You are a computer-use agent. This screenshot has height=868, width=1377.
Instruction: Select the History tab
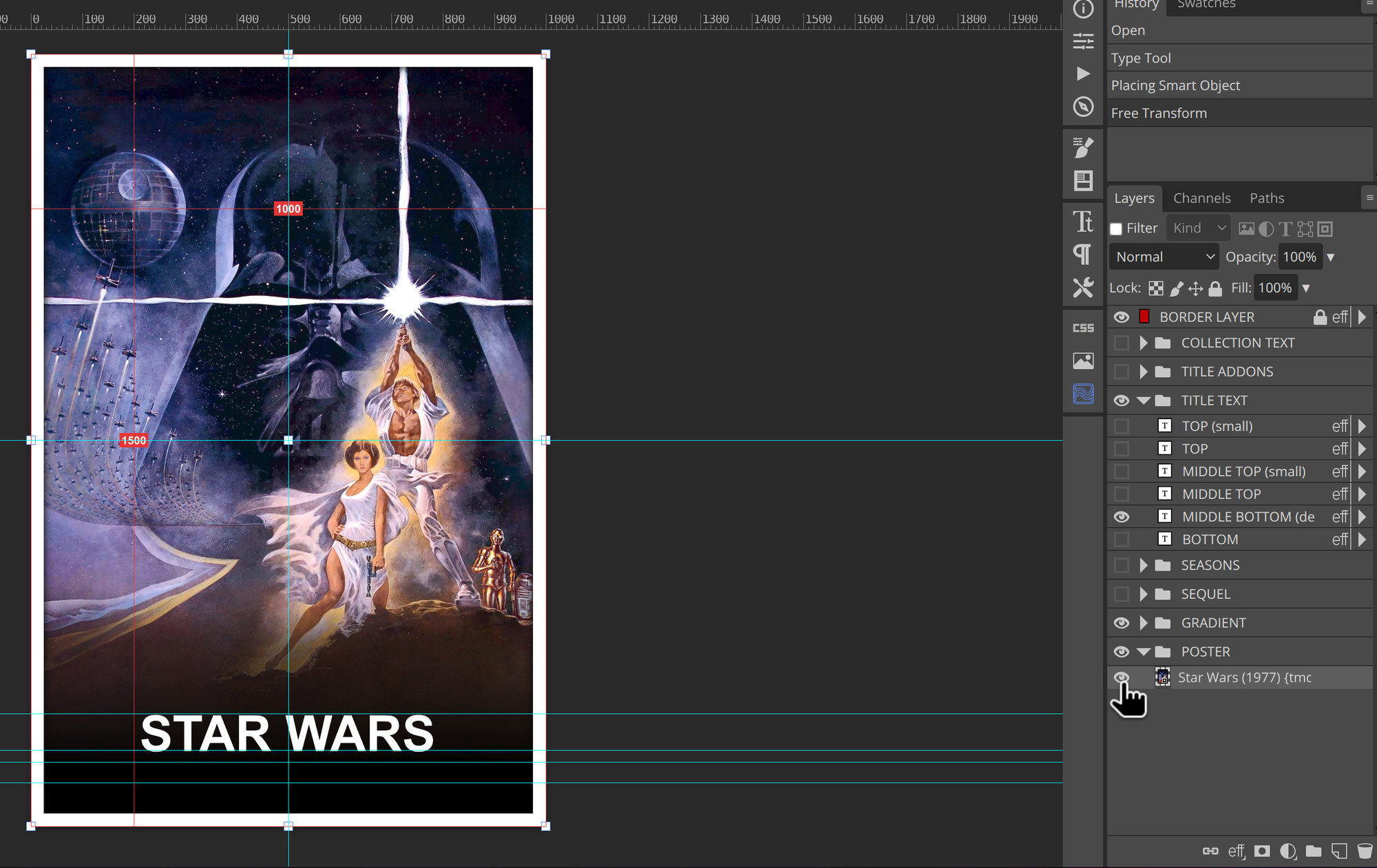coord(1136,5)
